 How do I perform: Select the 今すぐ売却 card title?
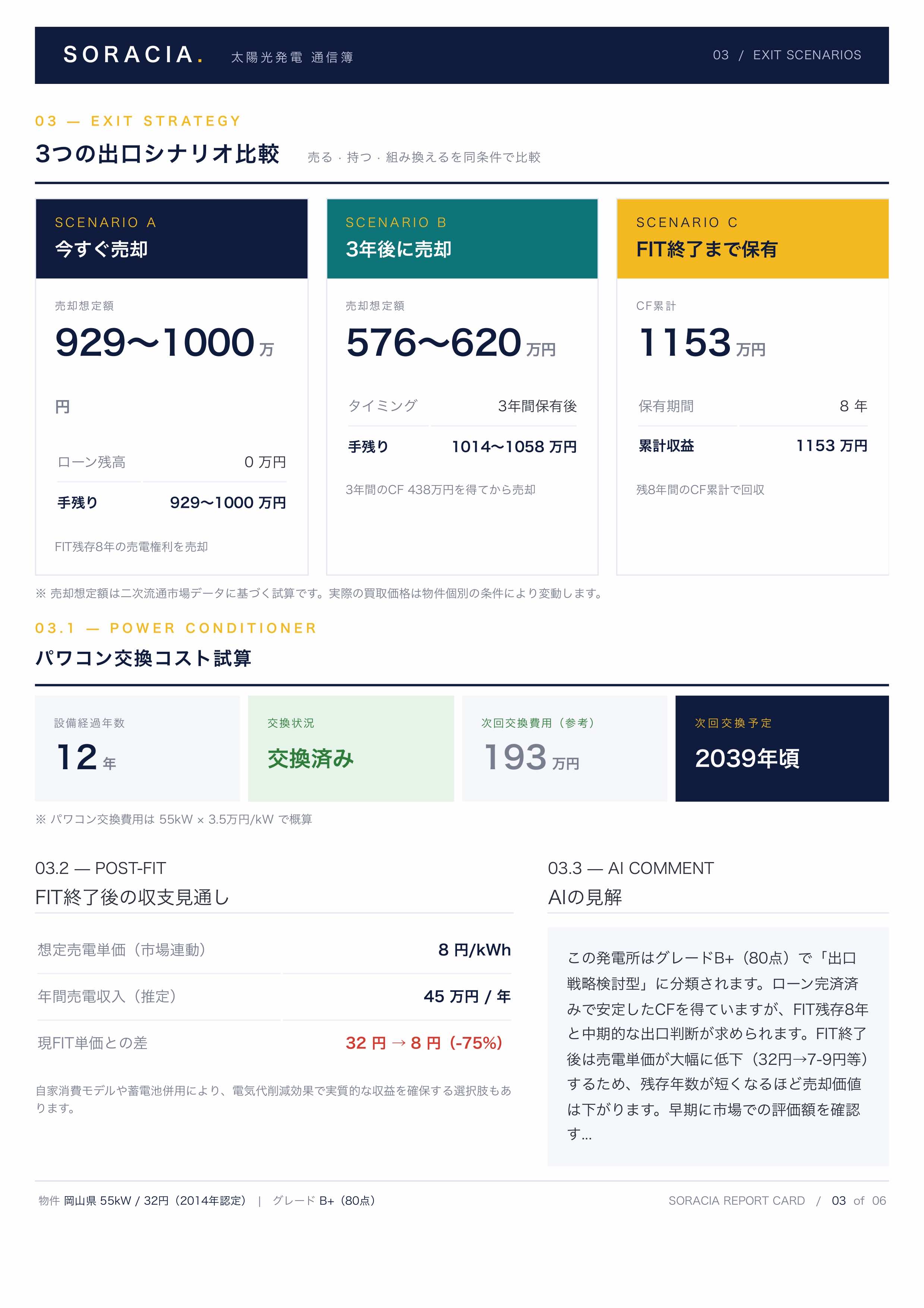click(101, 249)
